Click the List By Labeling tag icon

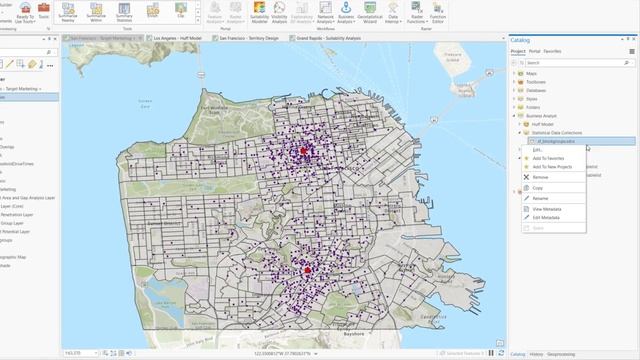click(x=32, y=64)
